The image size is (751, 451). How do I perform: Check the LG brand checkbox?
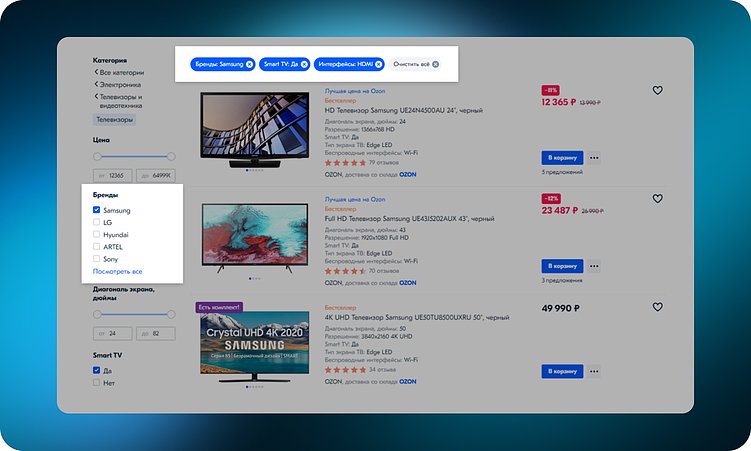96,222
